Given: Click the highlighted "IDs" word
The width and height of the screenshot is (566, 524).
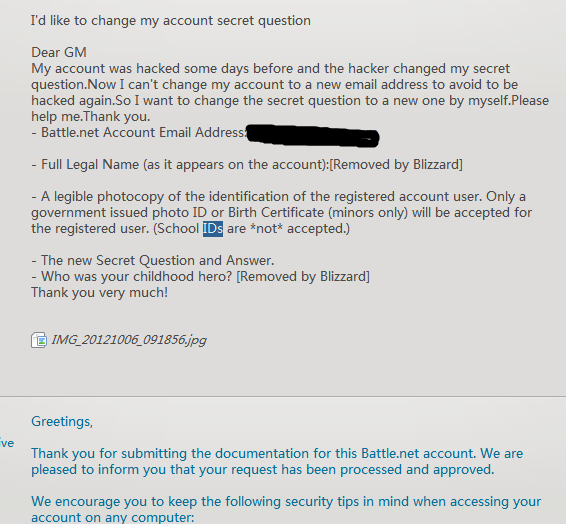Looking at the screenshot, I should [213, 229].
